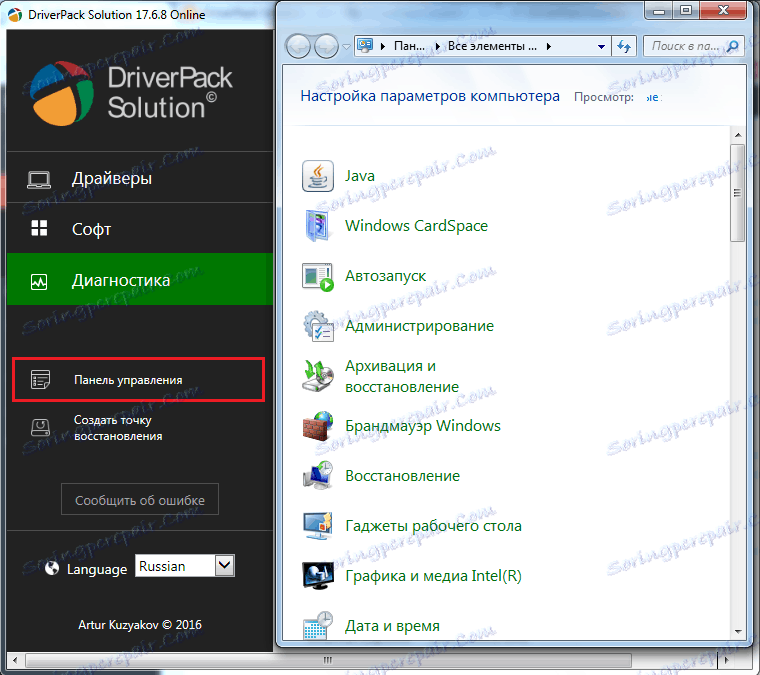Expand the arrow after Пан... breadcrumb
Viewport: 760px width, 675px height.
(438, 47)
